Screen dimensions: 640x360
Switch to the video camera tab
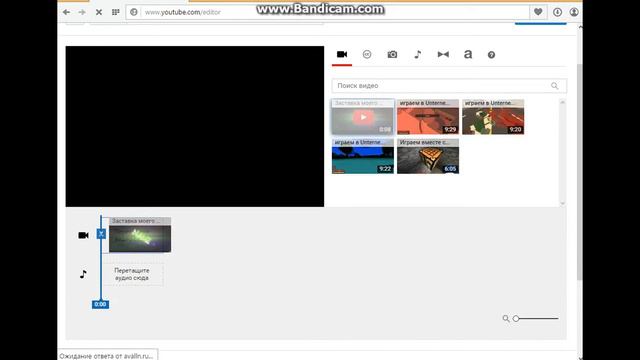pos(342,54)
